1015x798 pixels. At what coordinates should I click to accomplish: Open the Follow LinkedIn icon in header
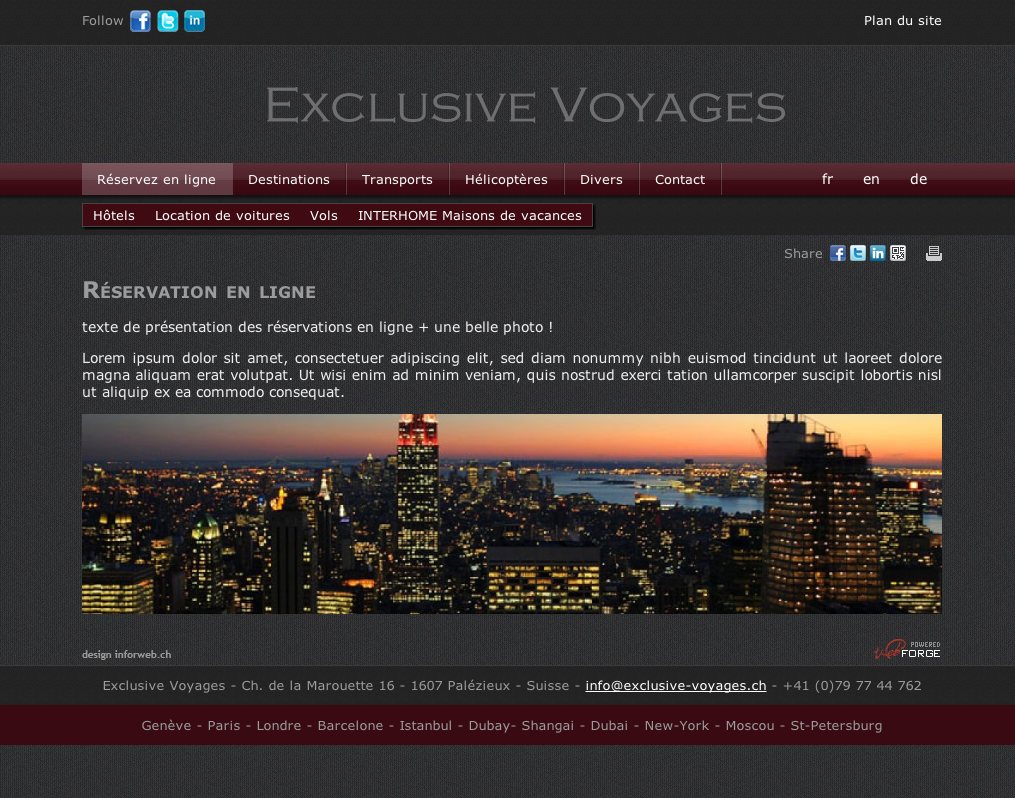pos(194,21)
